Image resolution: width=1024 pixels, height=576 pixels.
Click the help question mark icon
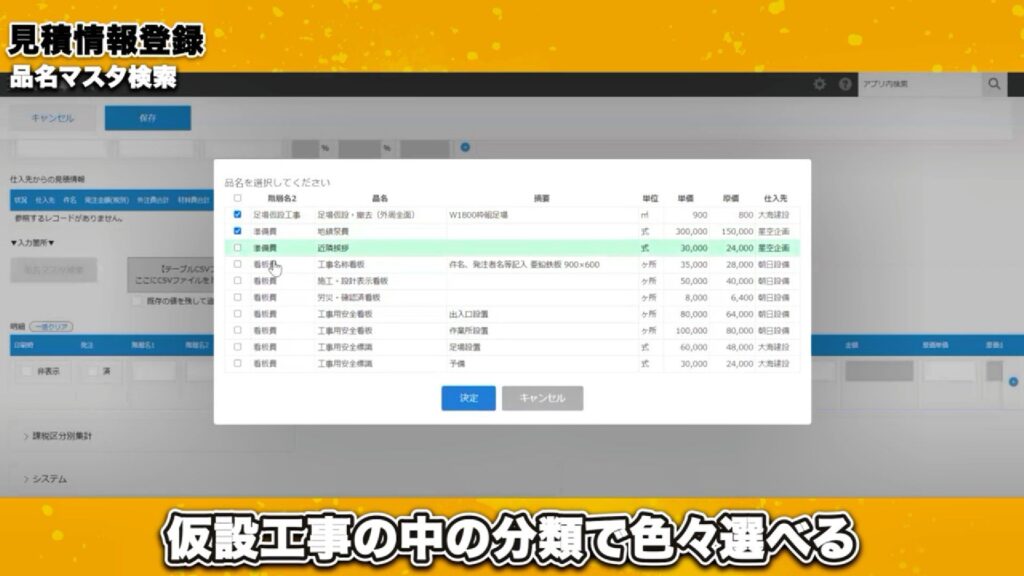[x=845, y=84]
